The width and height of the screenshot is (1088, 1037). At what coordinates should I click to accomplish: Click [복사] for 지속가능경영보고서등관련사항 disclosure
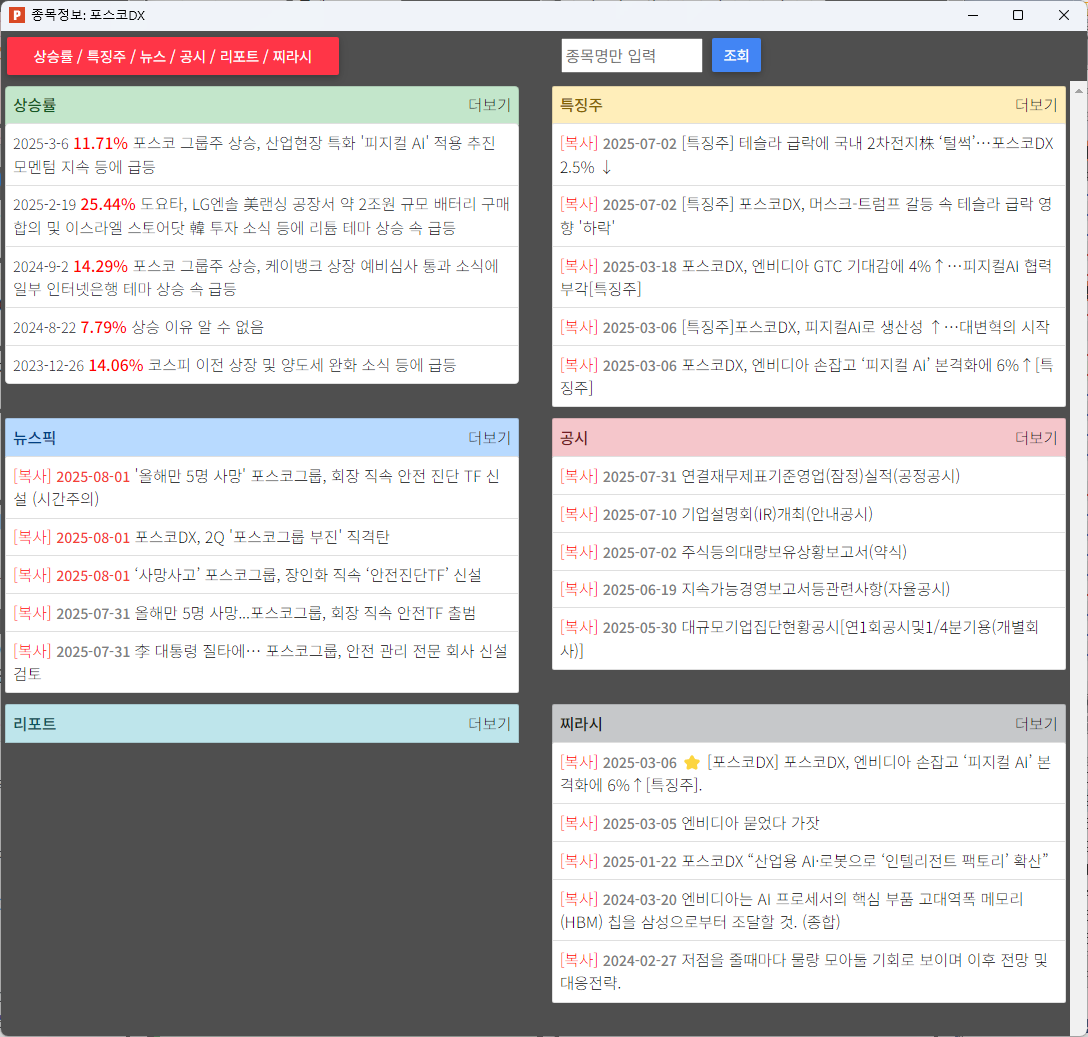pos(579,589)
